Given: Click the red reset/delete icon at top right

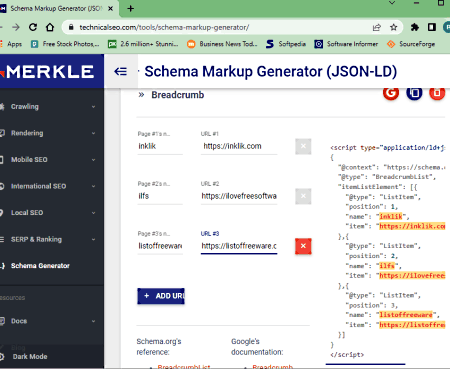Looking at the screenshot, I should (437, 92).
